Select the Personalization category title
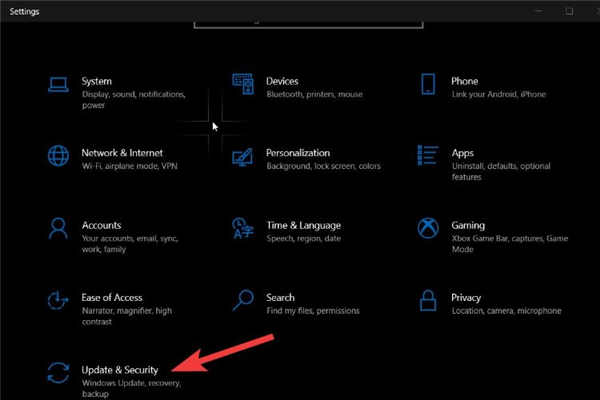600x400 pixels. click(298, 153)
